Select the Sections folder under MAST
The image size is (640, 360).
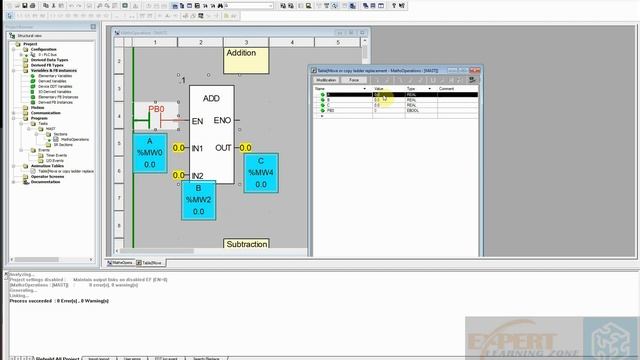pos(60,134)
